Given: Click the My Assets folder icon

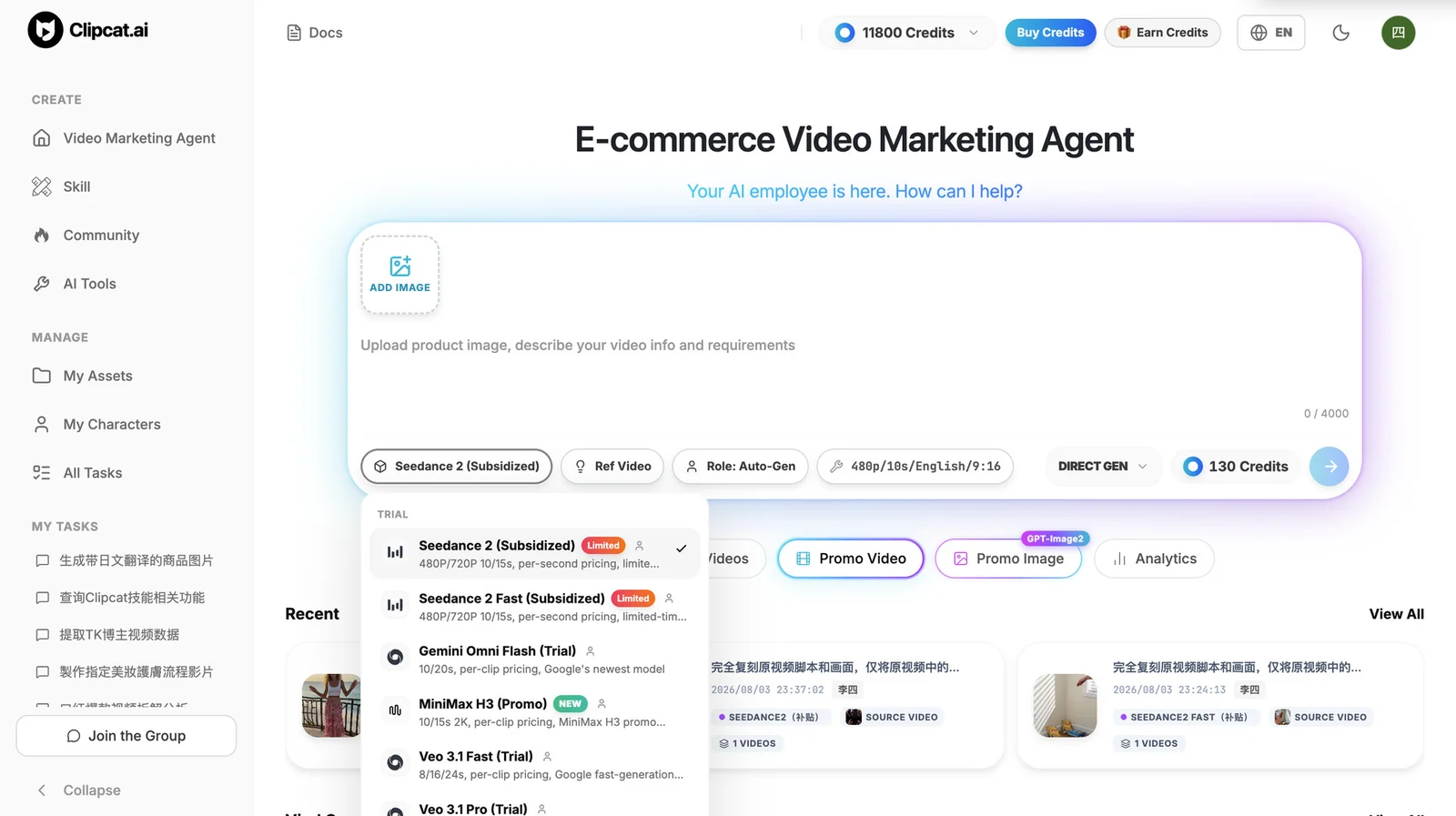Looking at the screenshot, I should click(x=42, y=376).
